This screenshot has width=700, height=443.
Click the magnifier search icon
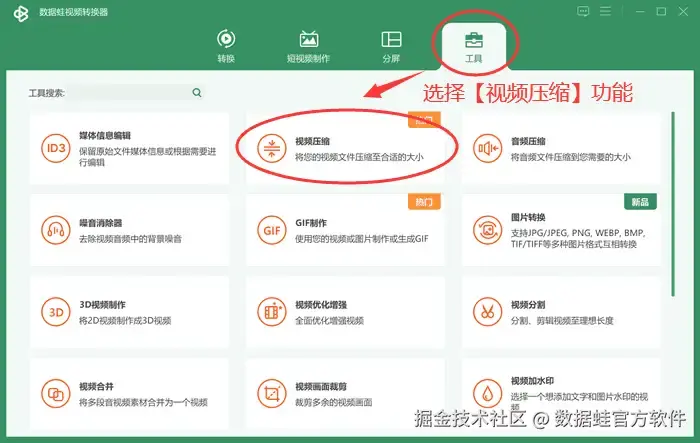(197, 92)
